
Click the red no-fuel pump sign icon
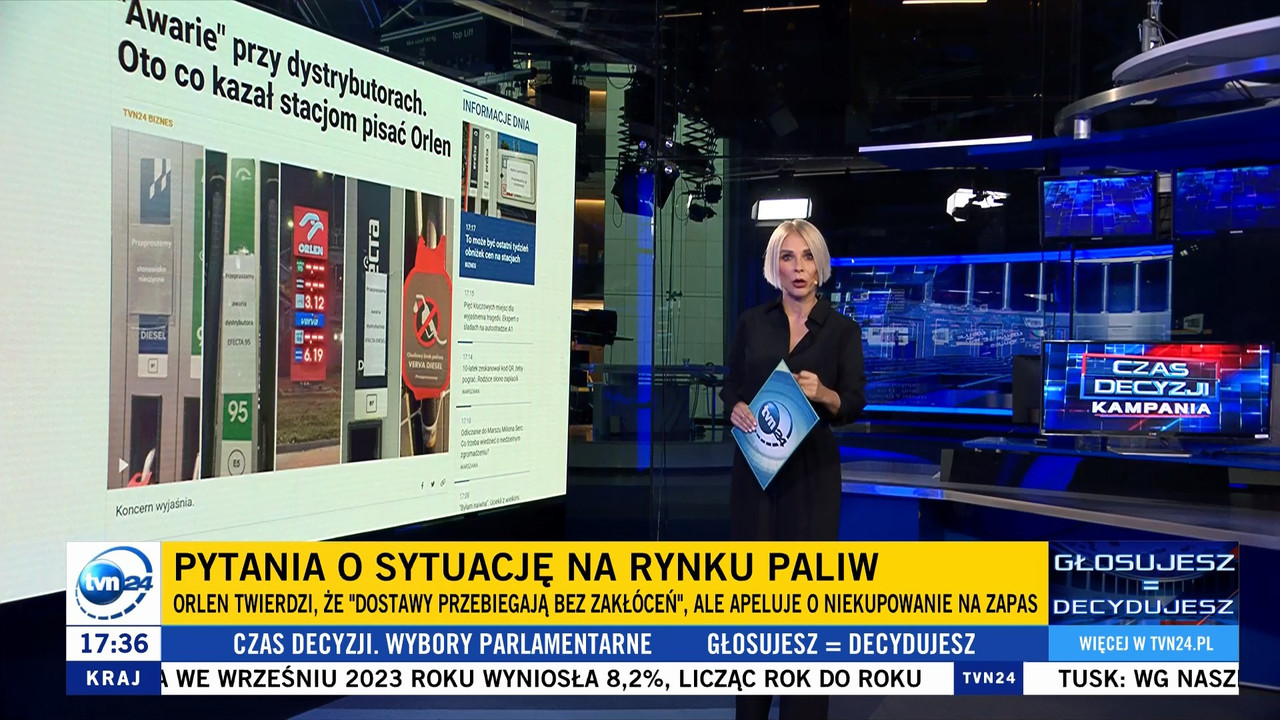pos(427,320)
